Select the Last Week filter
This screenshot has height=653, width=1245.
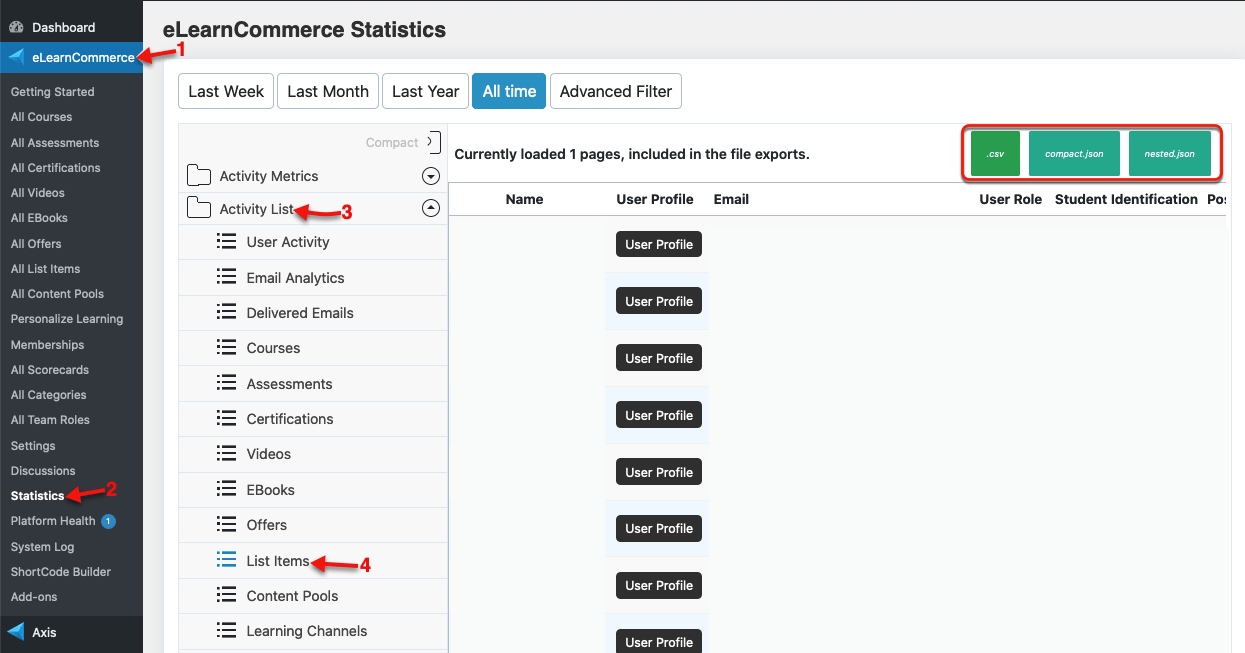[226, 91]
